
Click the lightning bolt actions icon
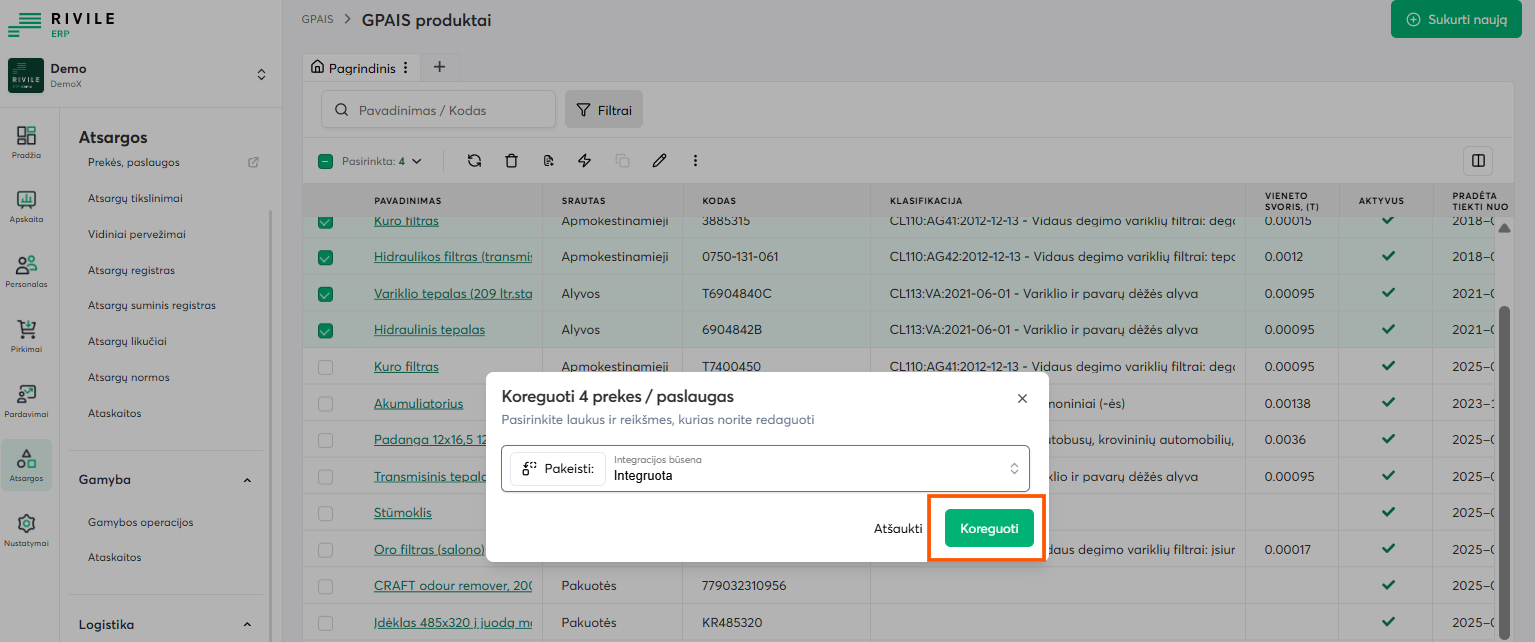coord(585,161)
